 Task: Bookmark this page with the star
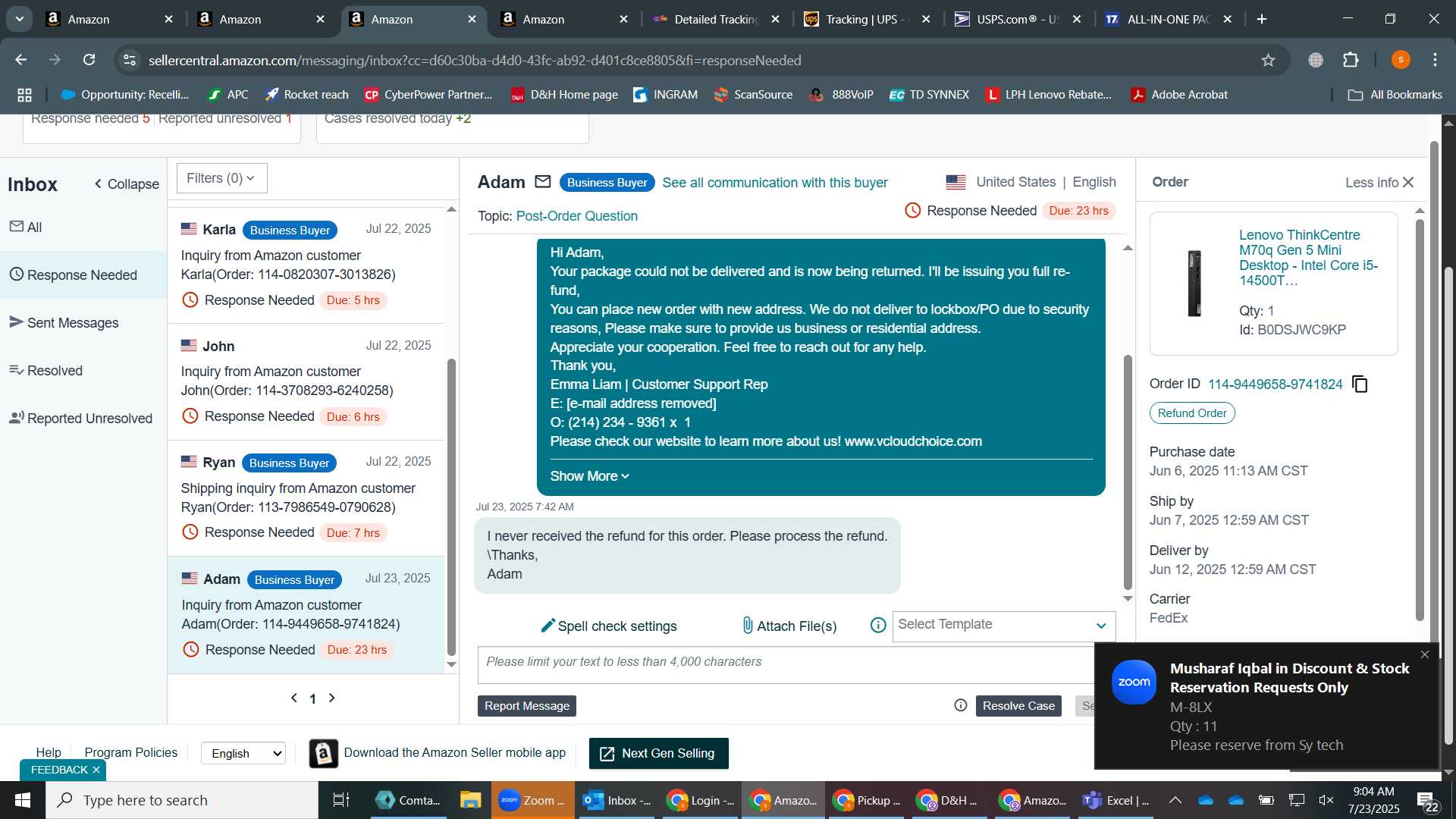point(1269,60)
